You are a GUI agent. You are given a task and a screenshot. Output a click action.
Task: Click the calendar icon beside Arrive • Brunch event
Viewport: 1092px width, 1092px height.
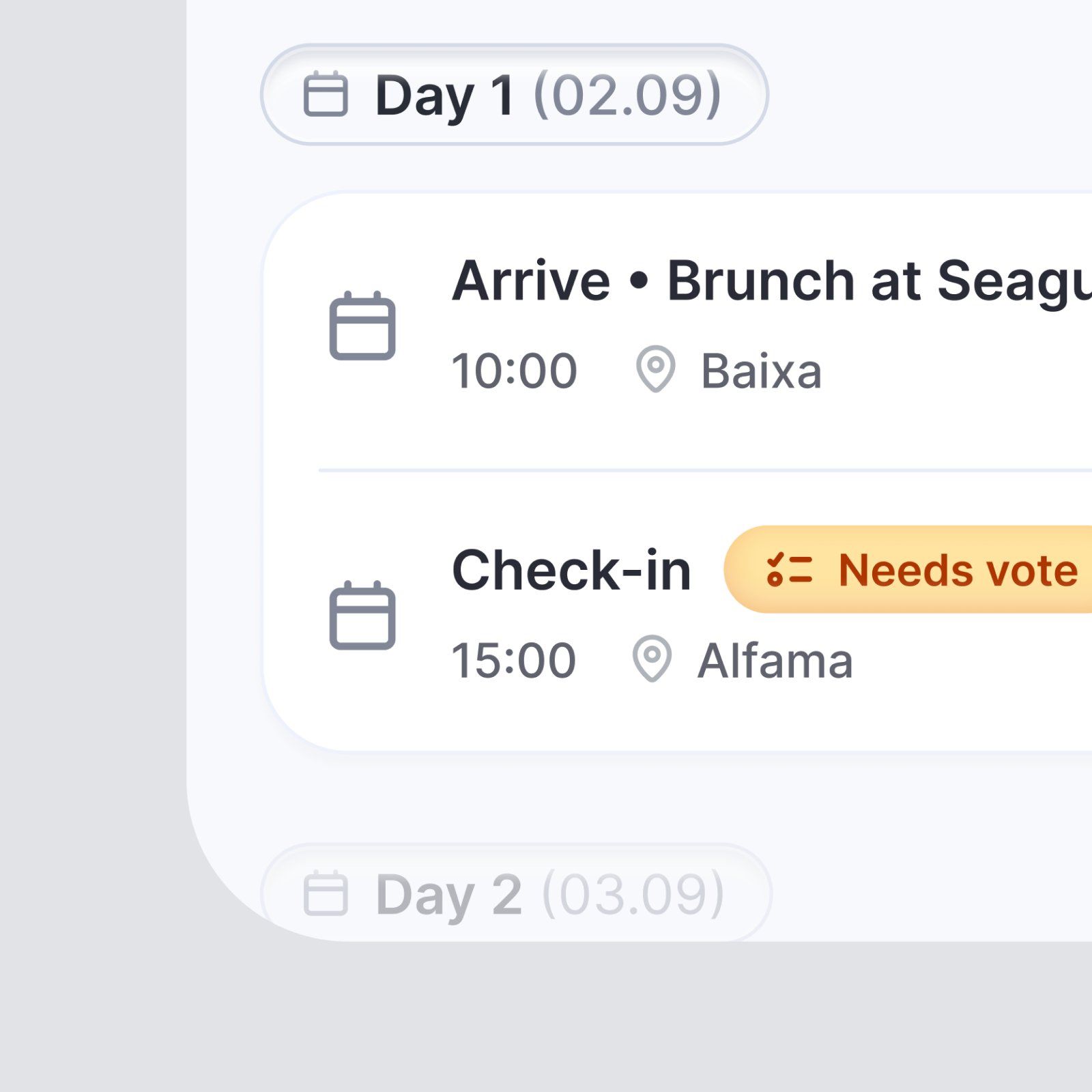coord(362,326)
